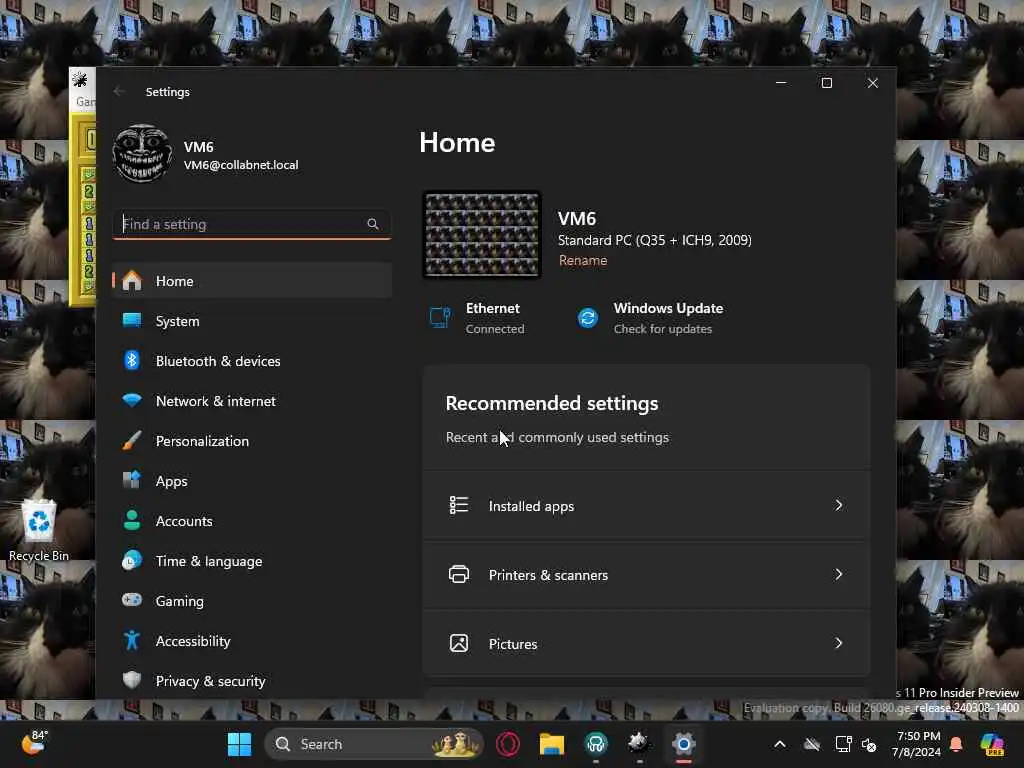Show hidden icons tray chevron
Screen dimensions: 1024x768
(780, 744)
